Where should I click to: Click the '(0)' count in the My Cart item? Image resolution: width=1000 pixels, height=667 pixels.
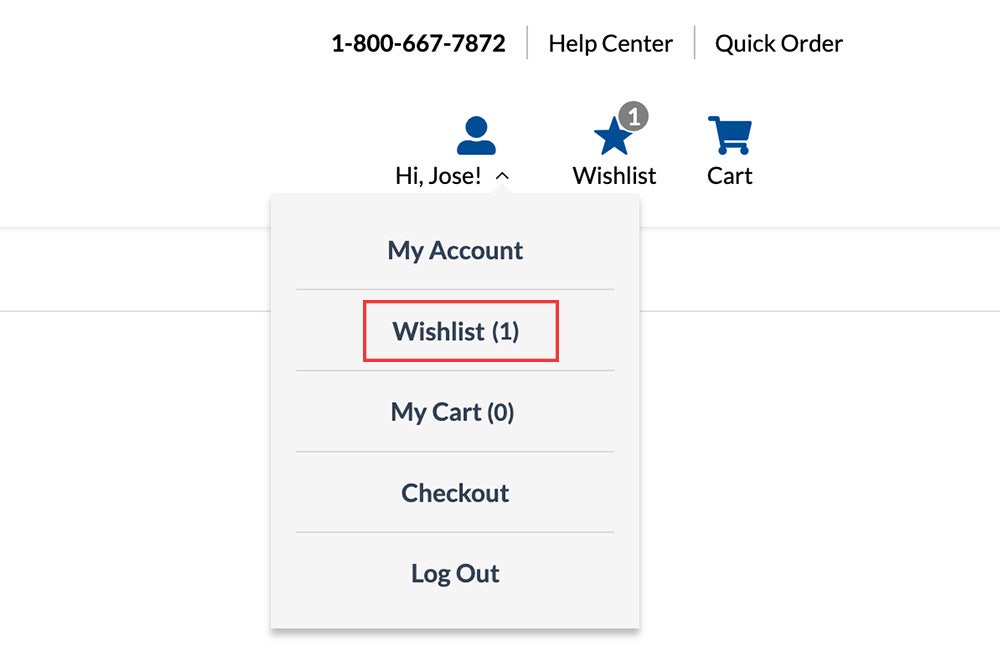pos(501,412)
